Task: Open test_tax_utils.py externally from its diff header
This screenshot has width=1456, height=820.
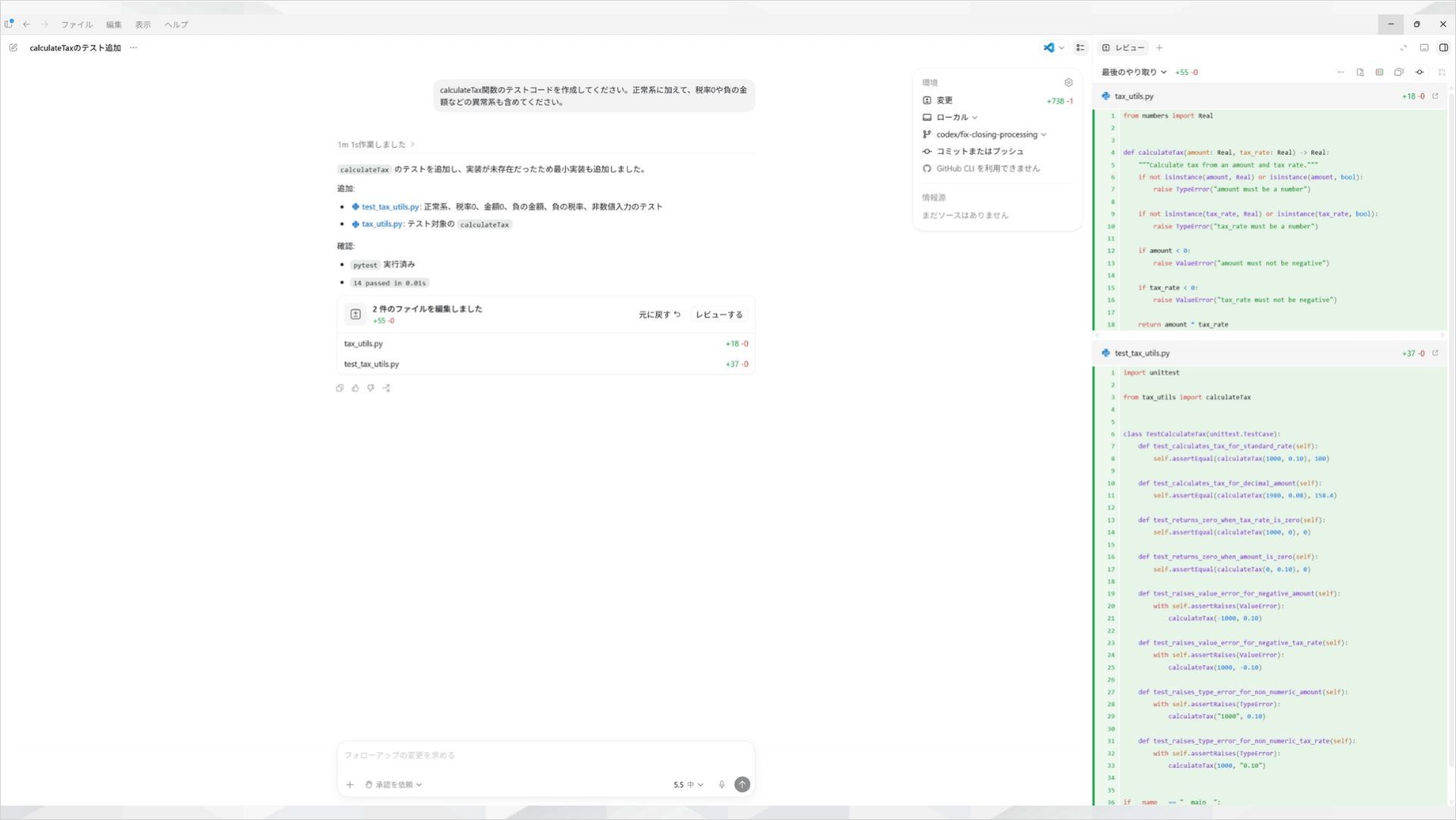Action: [x=1435, y=353]
